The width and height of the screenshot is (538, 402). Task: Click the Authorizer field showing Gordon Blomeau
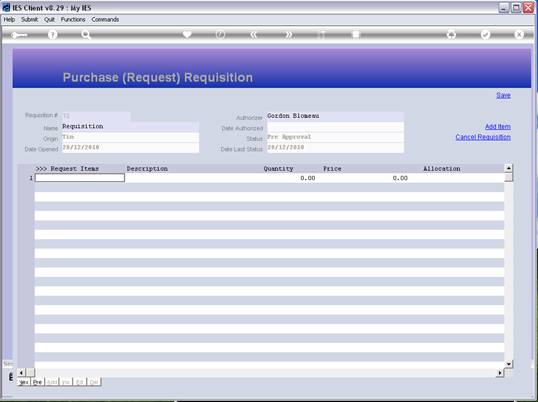(335, 116)
